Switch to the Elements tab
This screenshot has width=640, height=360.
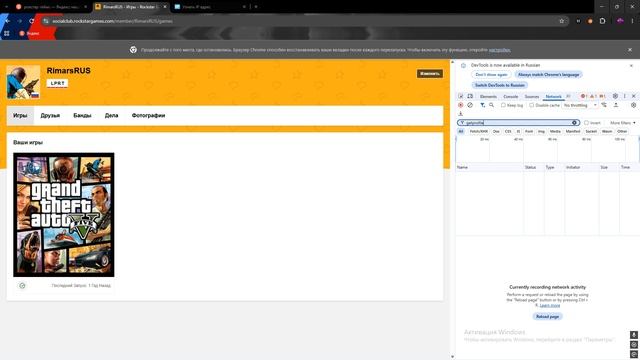(488, 97)
